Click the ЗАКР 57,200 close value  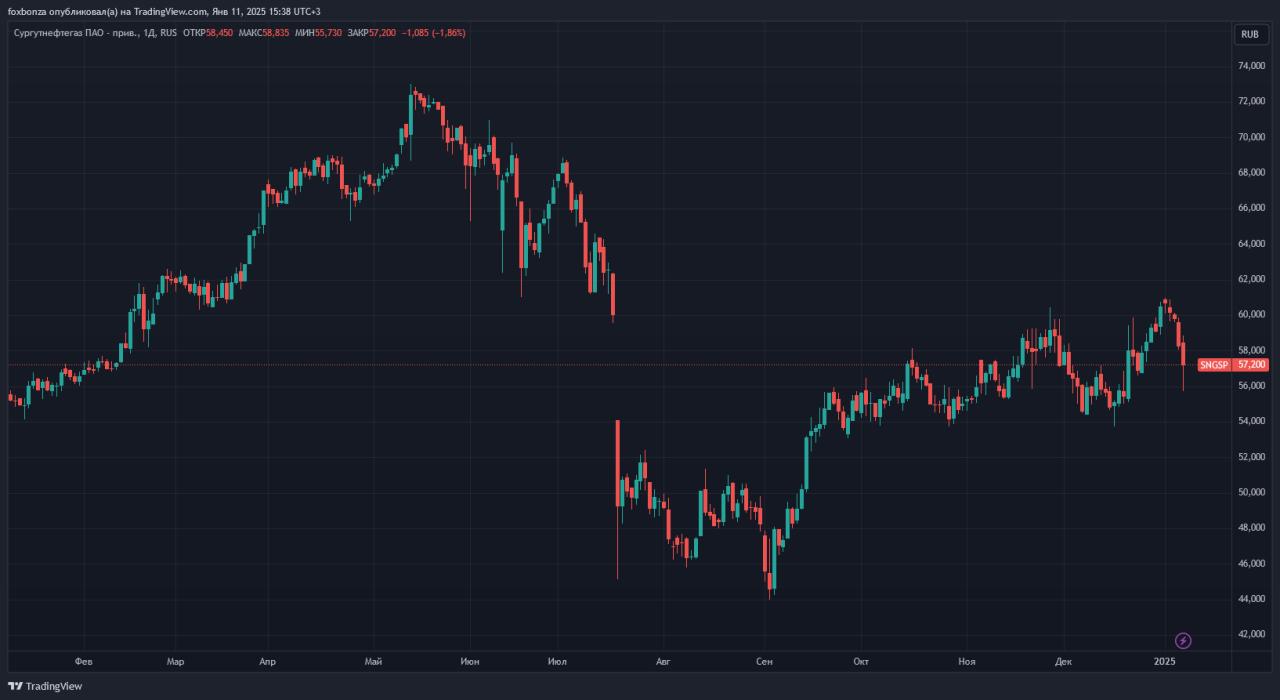370,33
